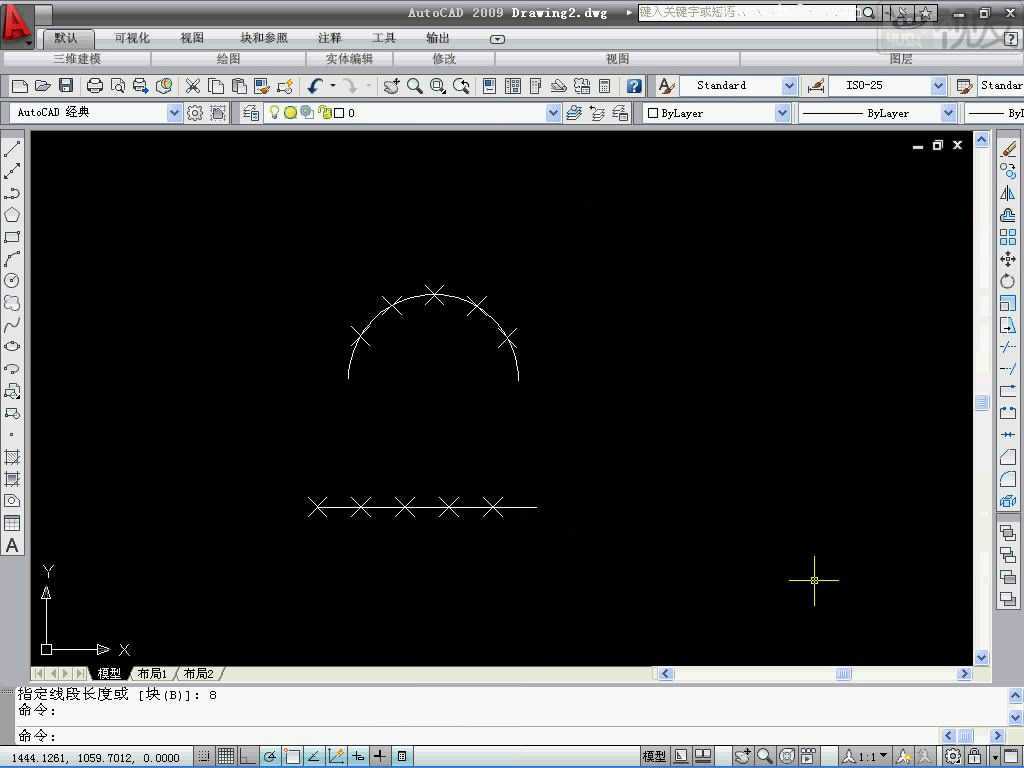Image resolution: width=1024 pixels, height=768 pixels.
Task: Select the Arc tool
Action: 12,259
